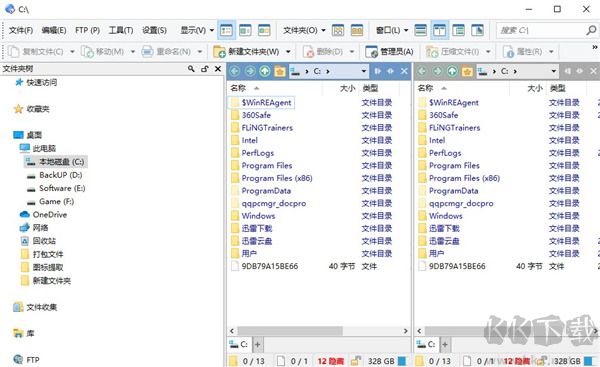Select FTP item at folder tree bottom
The width and height of the screenshot is (600, 367).
26,360
